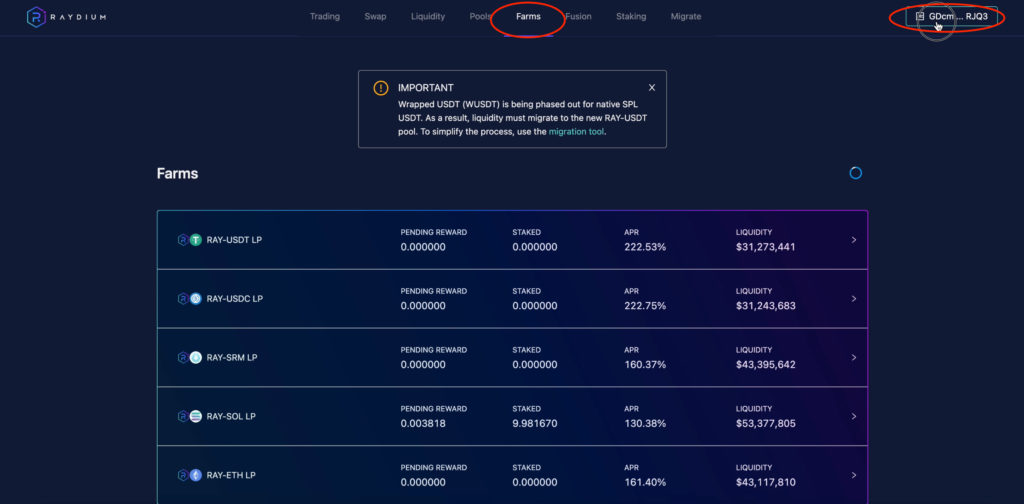1024x504 pixels.
Task: Open the Migrate tab
Action: (686, 16)
